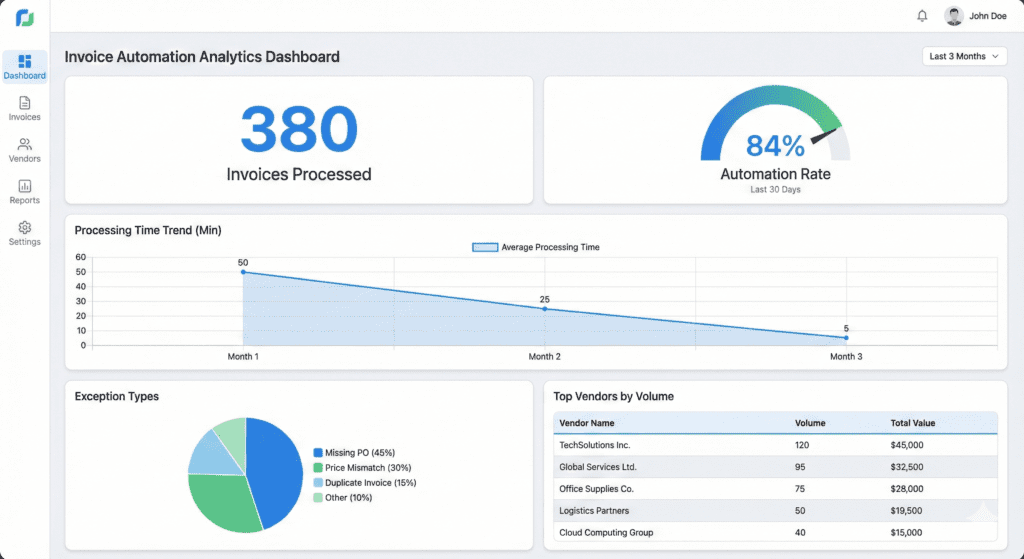Viewport: 1024px width, 559px height.
Task: Open the Vendors people icon
Action: [x=25, y=144]
